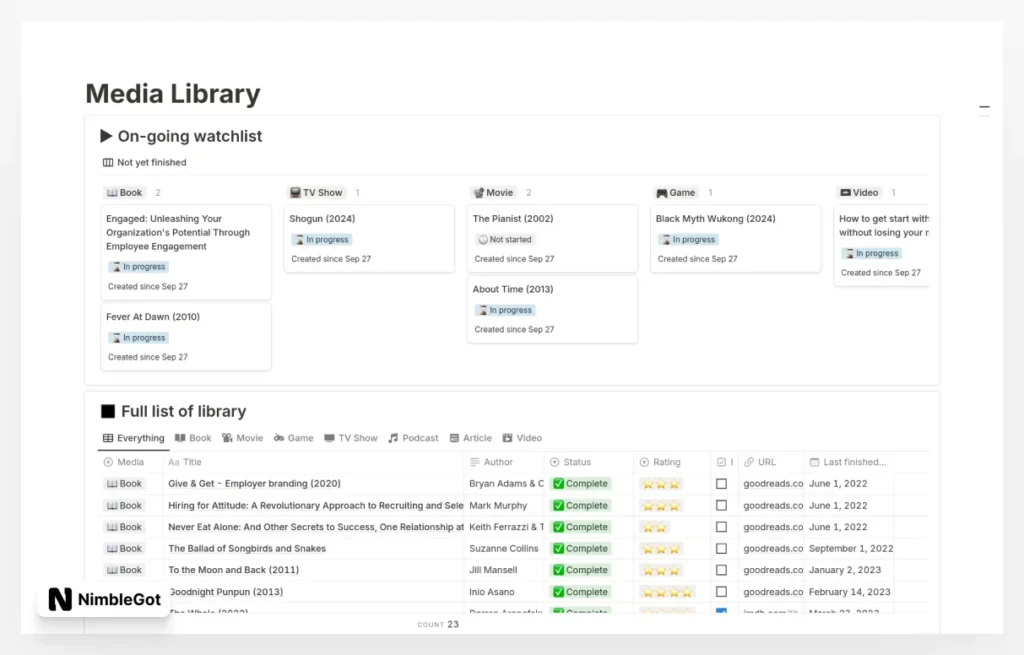Screen dimensions: 1024x655
Task: Switch to the Game tab in library
Action: (293, 438)
